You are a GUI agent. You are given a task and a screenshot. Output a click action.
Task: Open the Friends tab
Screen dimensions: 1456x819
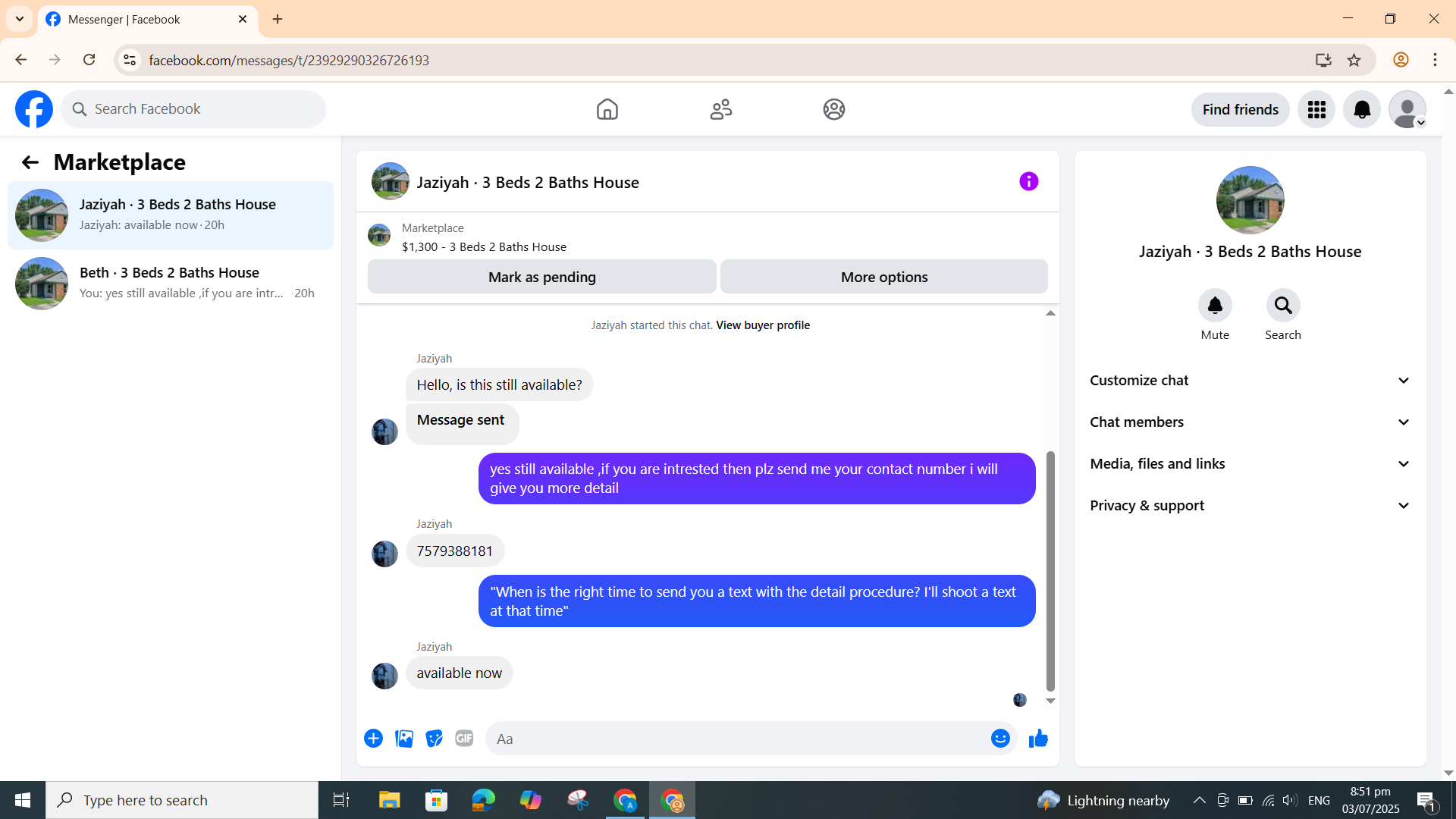click(720, 110)
